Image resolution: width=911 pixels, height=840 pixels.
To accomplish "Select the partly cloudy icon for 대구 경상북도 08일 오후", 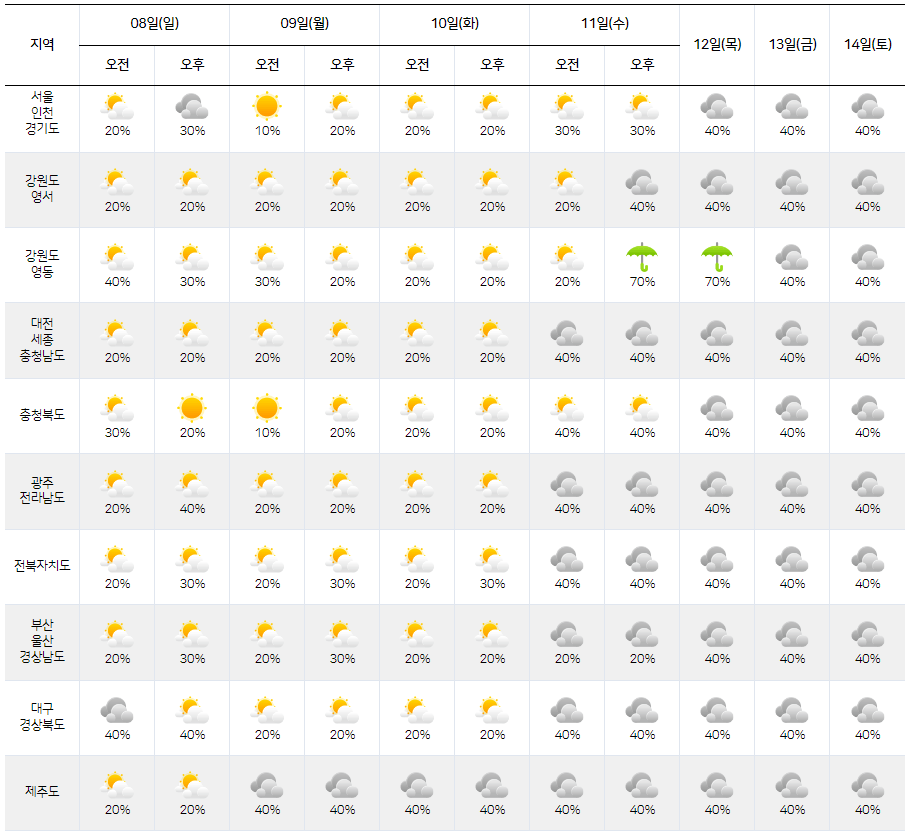I will coord(192,710).
